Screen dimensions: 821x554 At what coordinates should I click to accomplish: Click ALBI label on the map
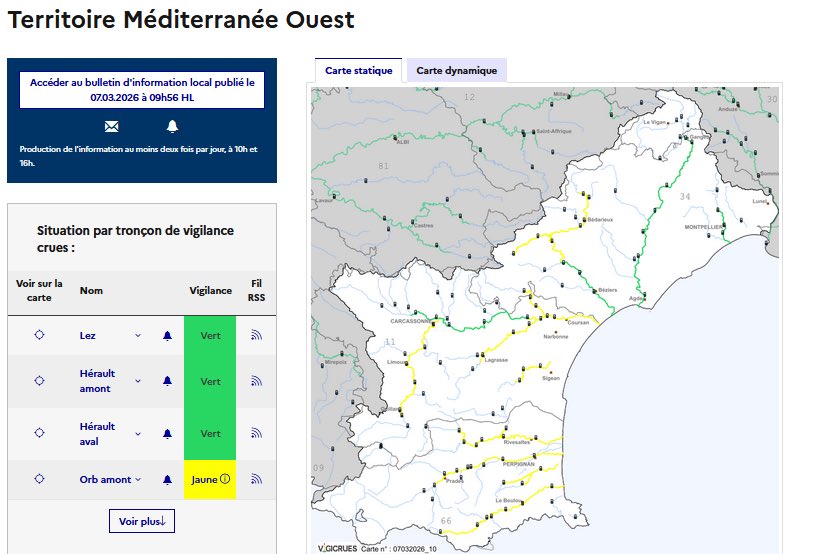pyautogui.click(x=403, y=142)
